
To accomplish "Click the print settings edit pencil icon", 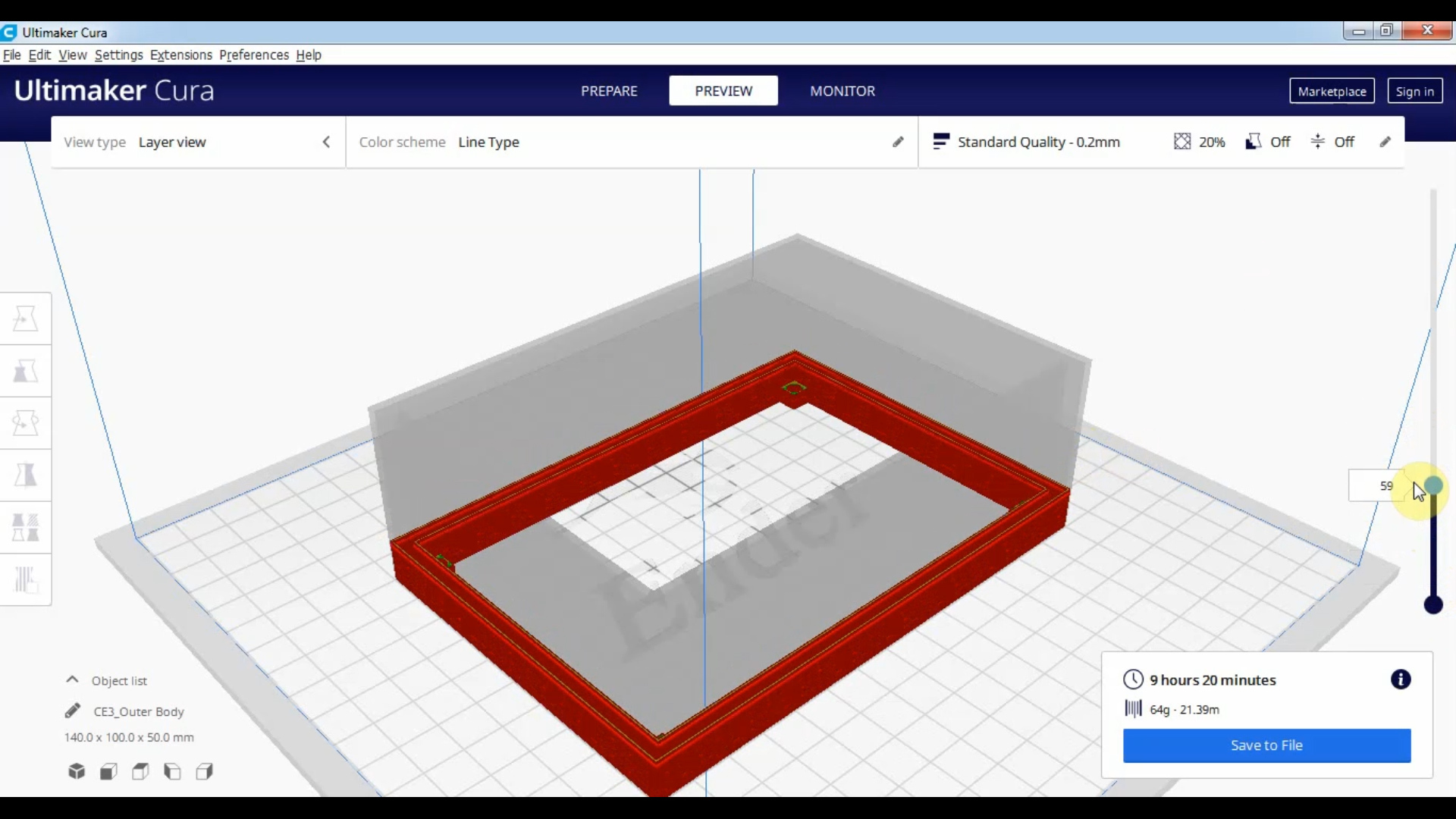I will [1385, 141].
